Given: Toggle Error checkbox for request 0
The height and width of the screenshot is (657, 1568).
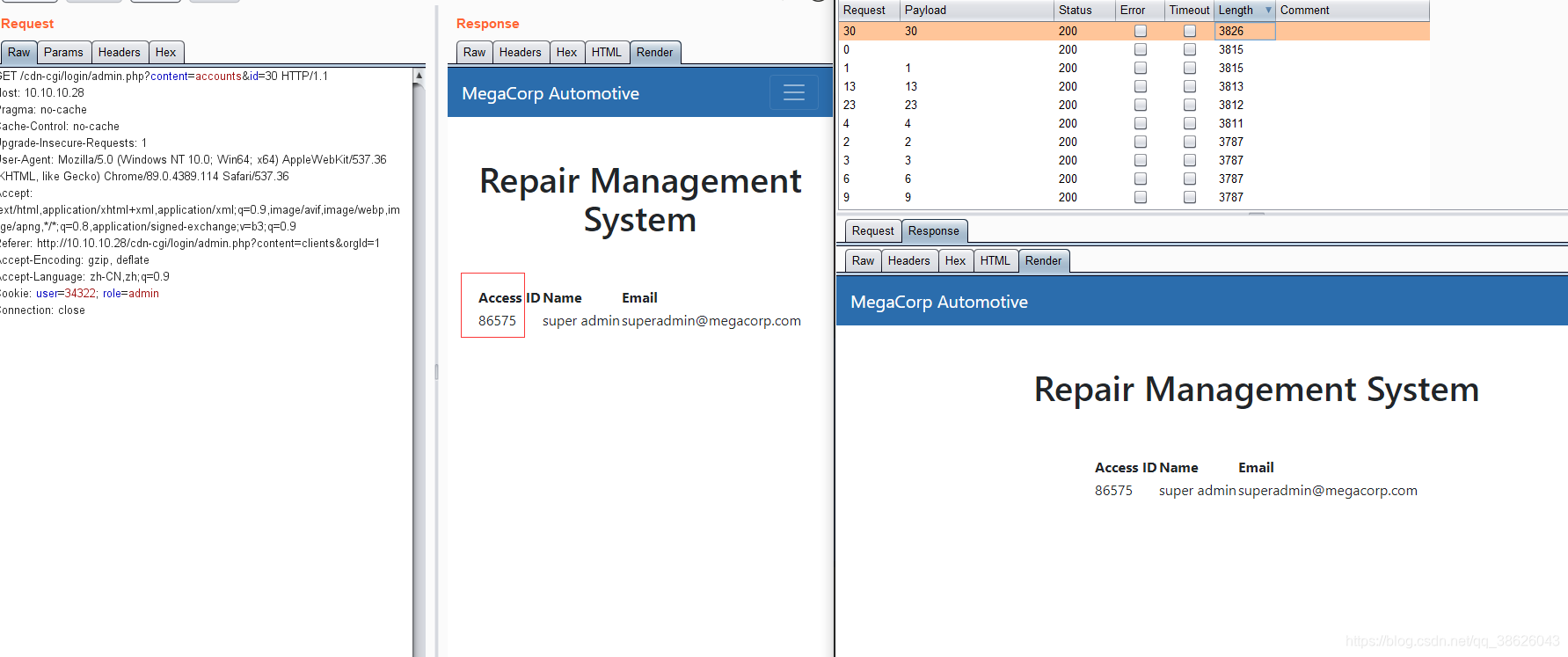Looking at the screenshot, I should pyautogui.click(x=1141, y=49).
